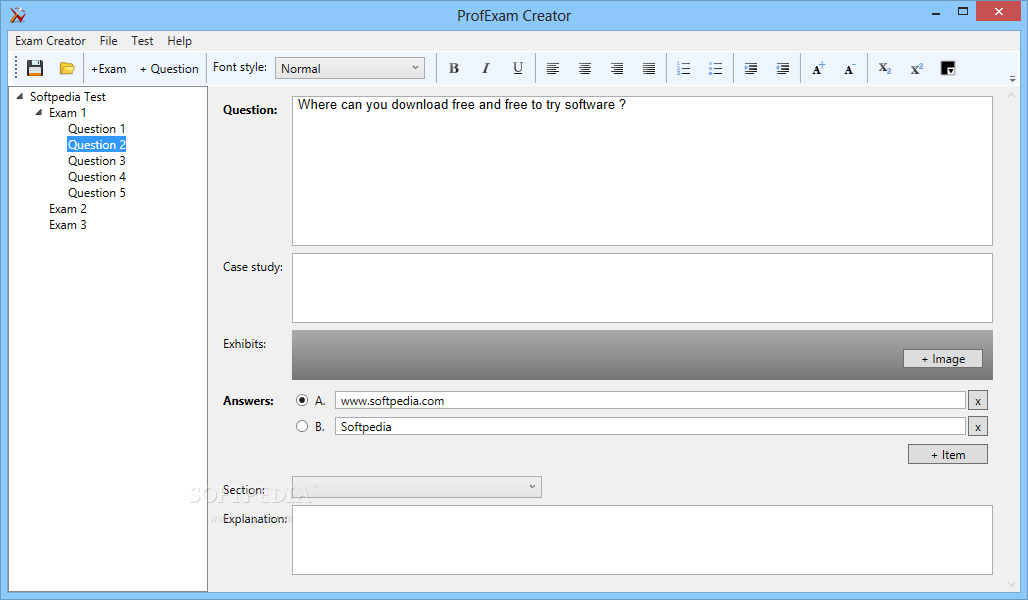Open the Help menu
This screenshot has width=1028, height=600.
[180, 41]
